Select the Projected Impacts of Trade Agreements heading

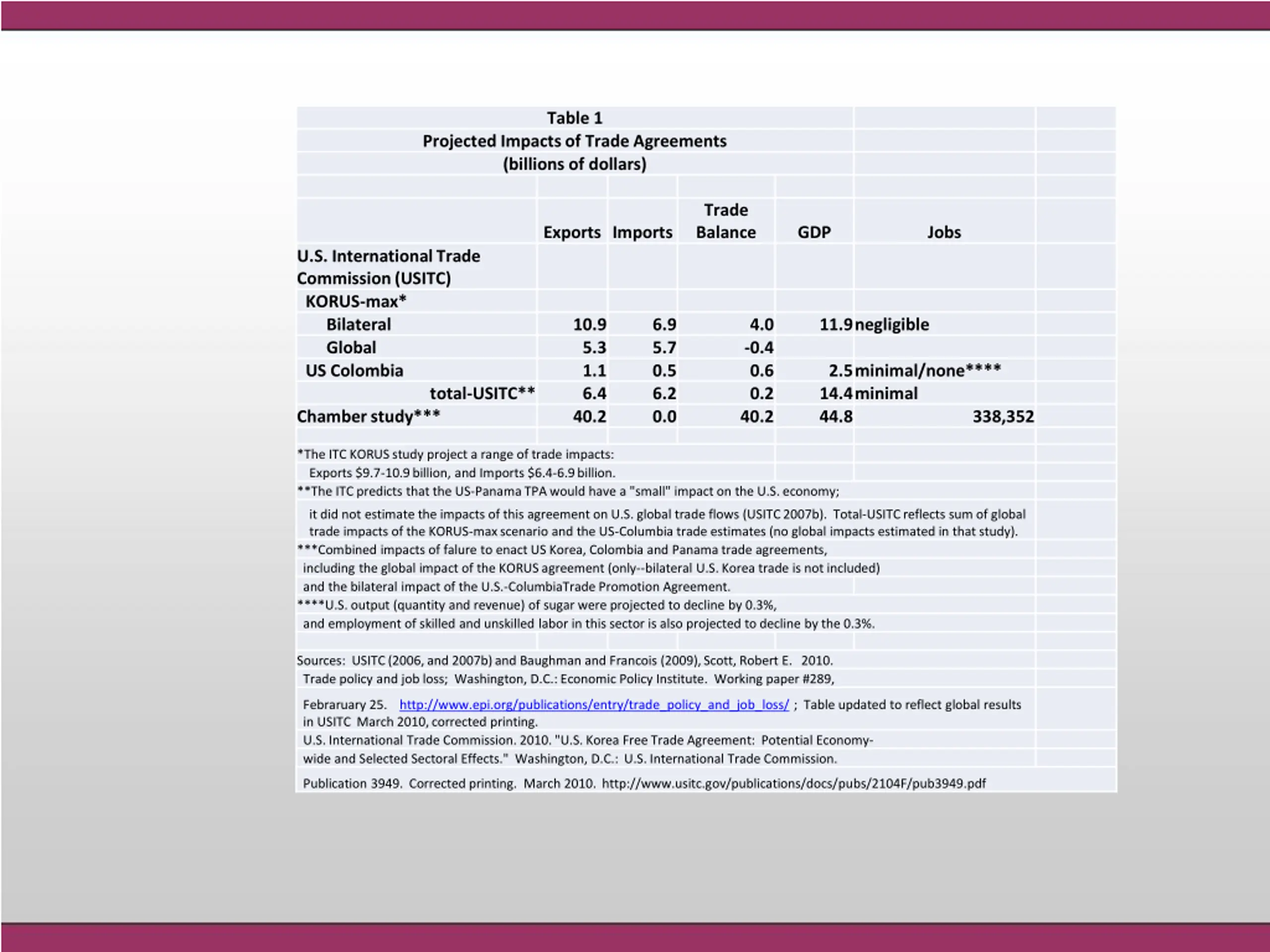[x=574, y=141]
